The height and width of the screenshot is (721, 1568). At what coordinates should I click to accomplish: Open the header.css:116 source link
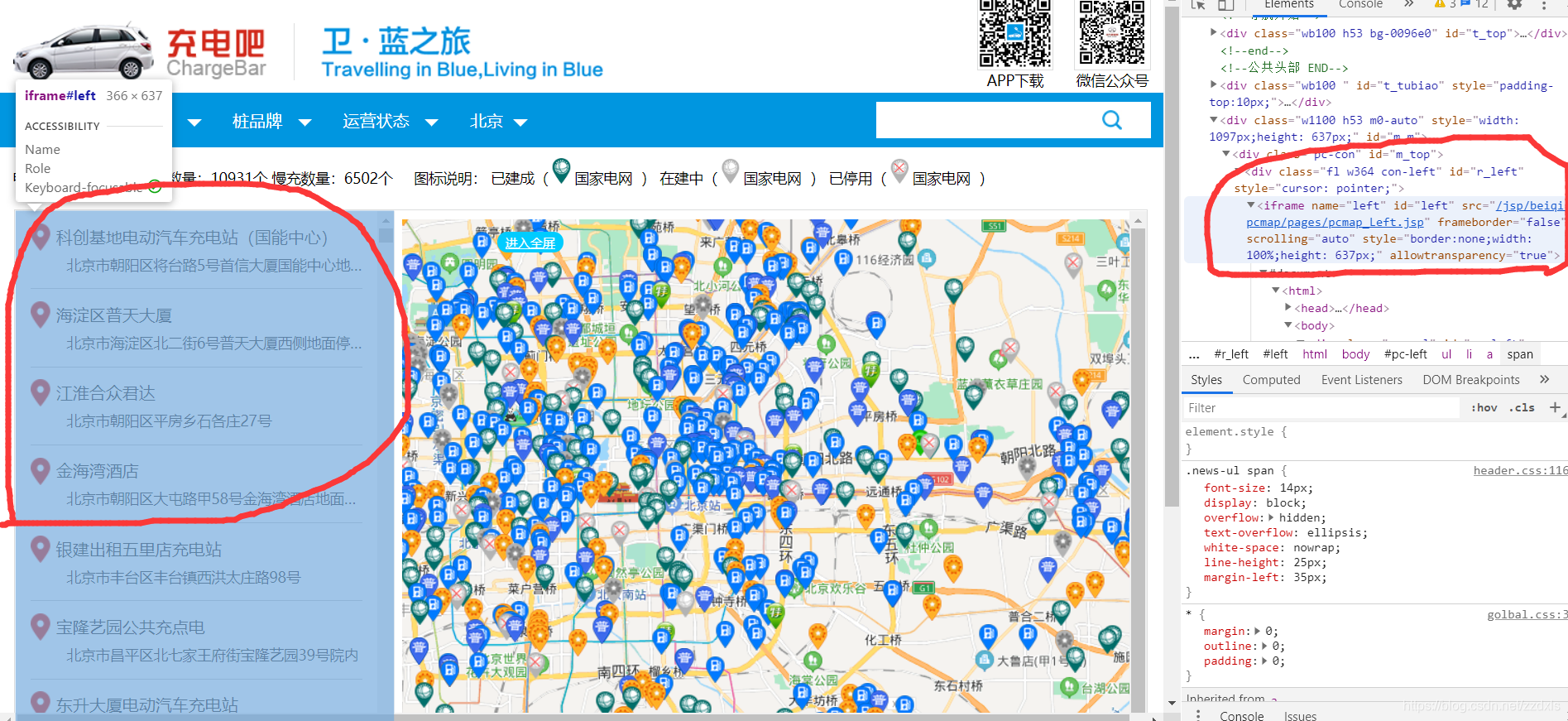point(1520,470)
